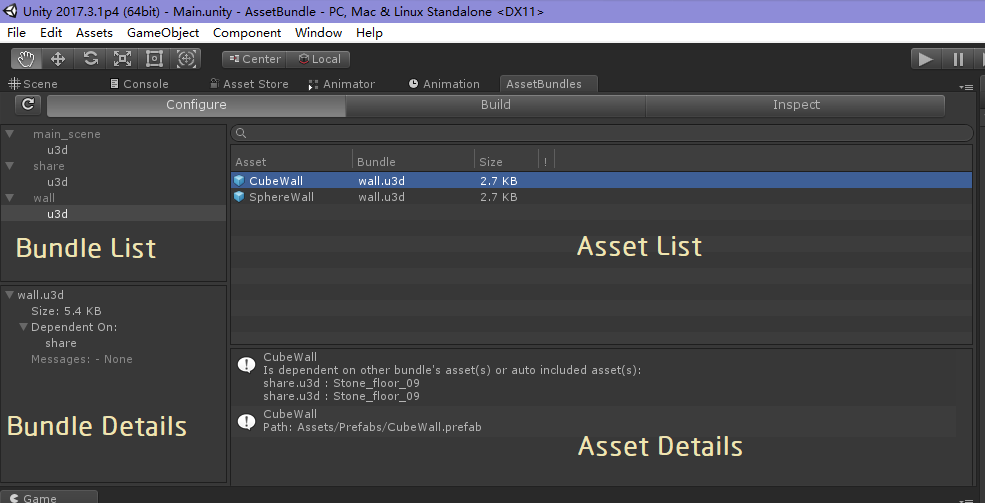Select u3d under share

tap(57, 182)
